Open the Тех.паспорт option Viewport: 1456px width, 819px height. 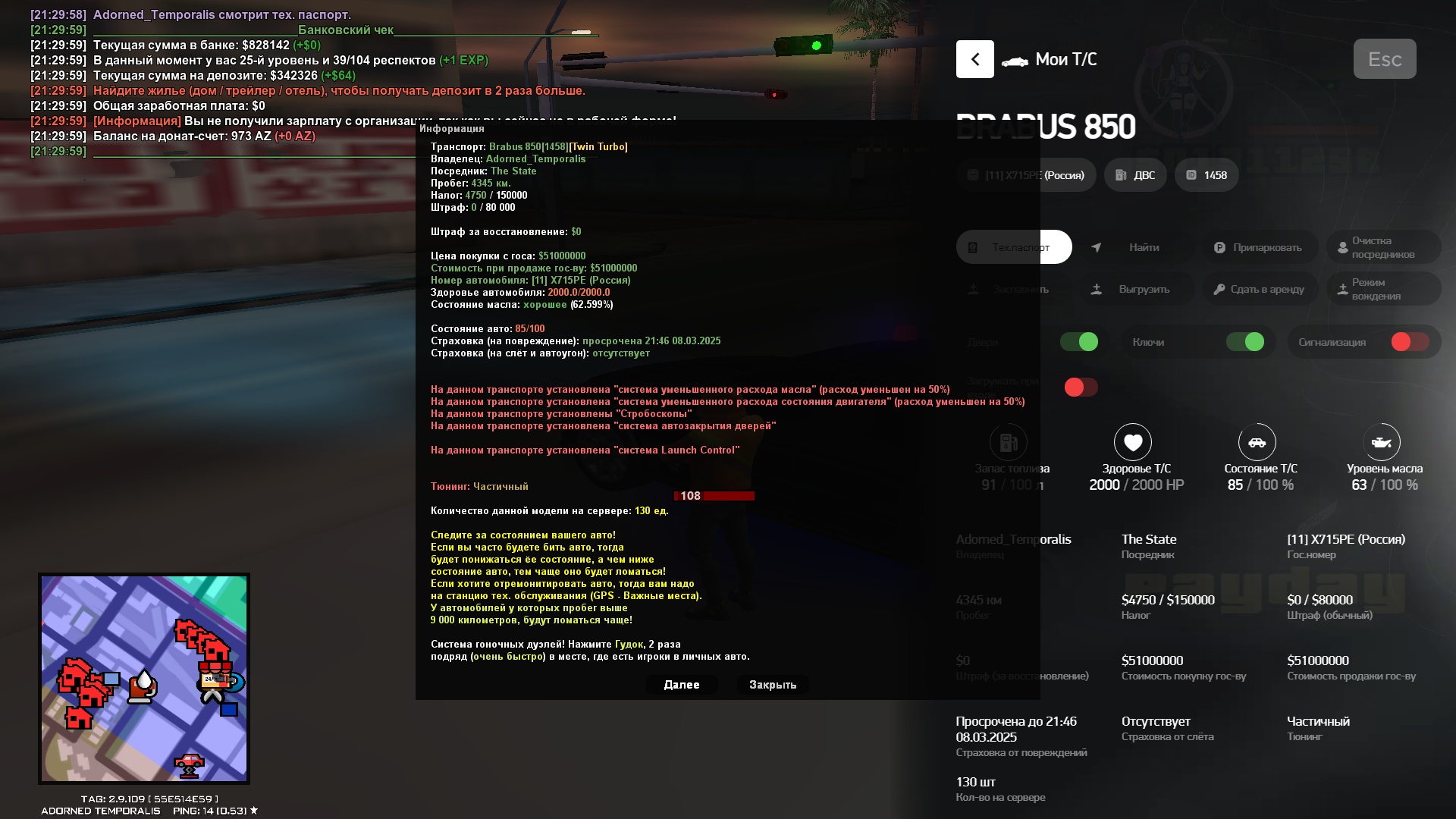(x=1014, y=247)
